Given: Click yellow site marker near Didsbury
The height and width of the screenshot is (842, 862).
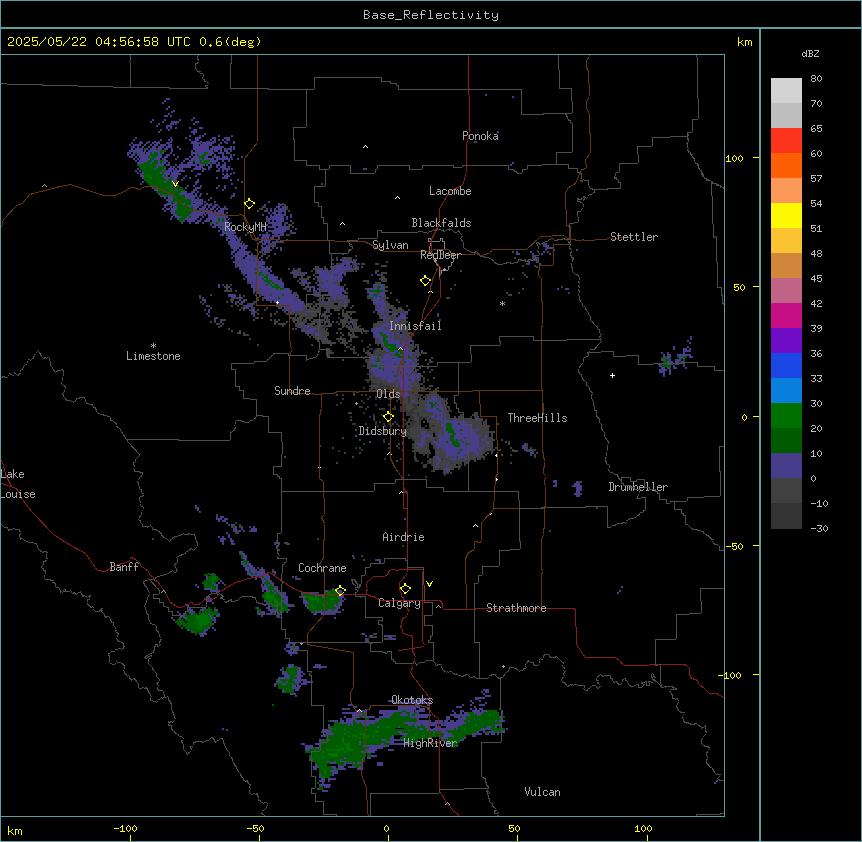Looking at the screenshot, I should pos(388,417).
